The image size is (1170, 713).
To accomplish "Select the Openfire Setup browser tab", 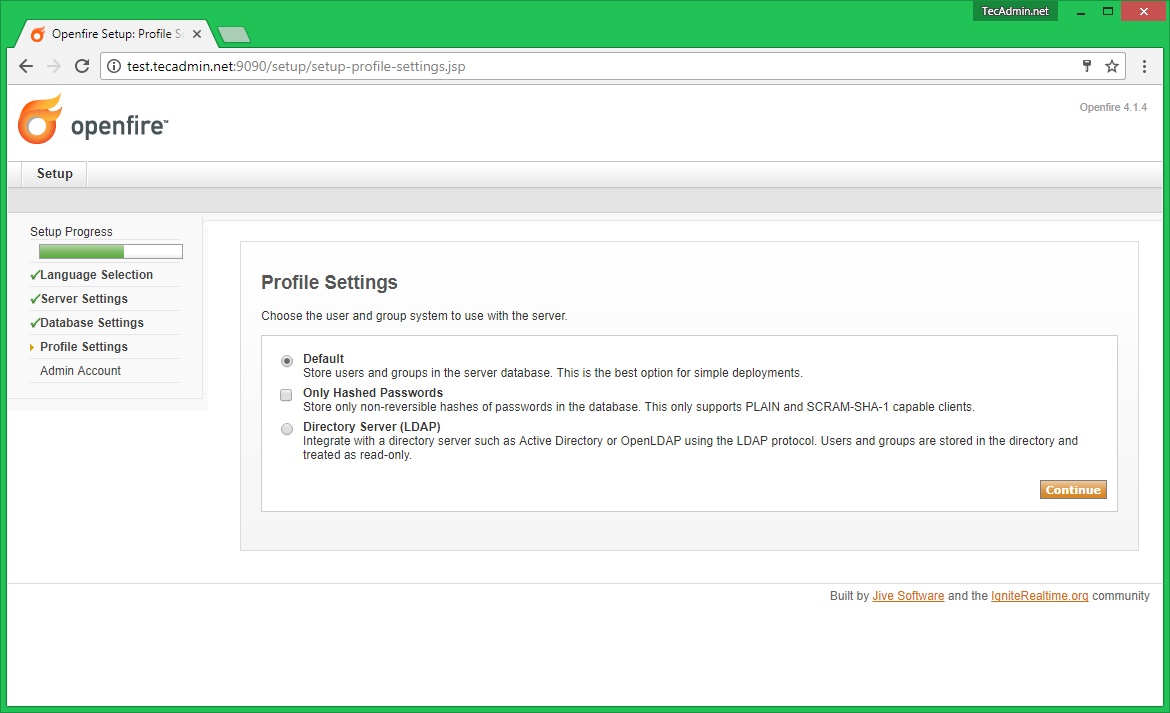I will point(116,34).
